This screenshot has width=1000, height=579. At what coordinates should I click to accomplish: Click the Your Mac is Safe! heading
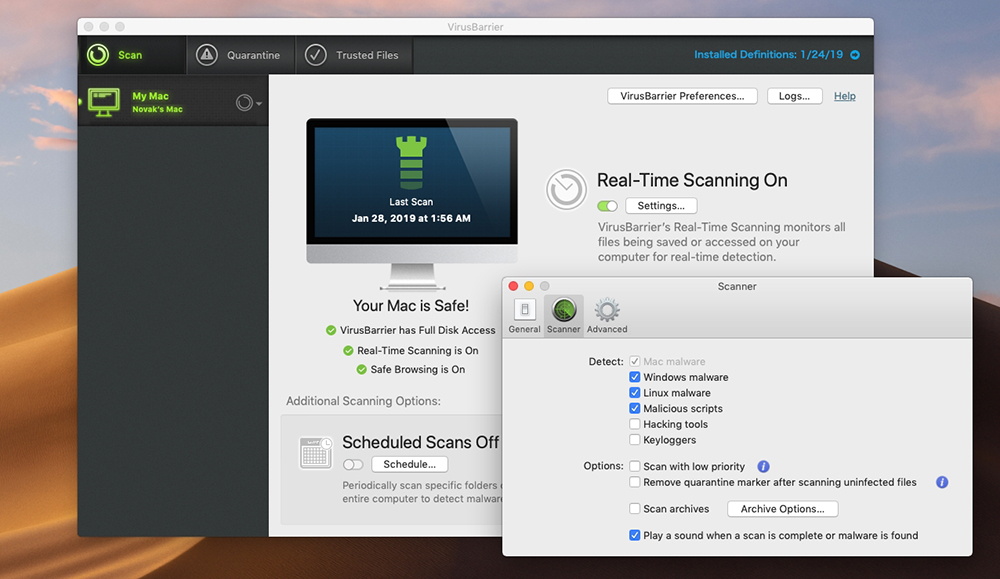tap(411, 306)
